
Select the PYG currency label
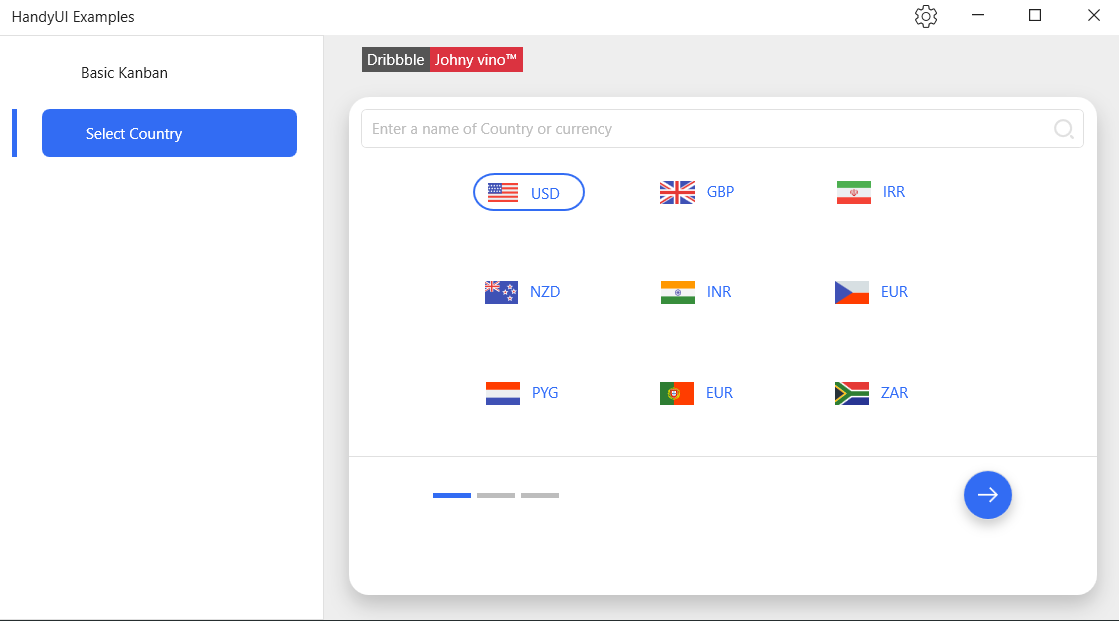click(545, 393)
